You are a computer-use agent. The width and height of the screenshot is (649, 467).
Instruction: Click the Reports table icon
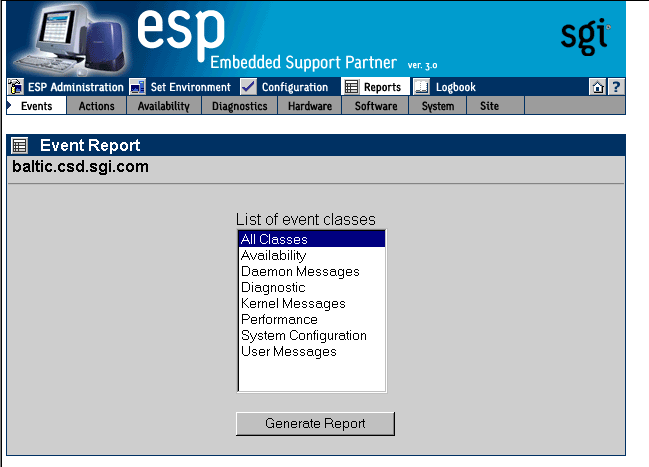(x=351, y=87)
